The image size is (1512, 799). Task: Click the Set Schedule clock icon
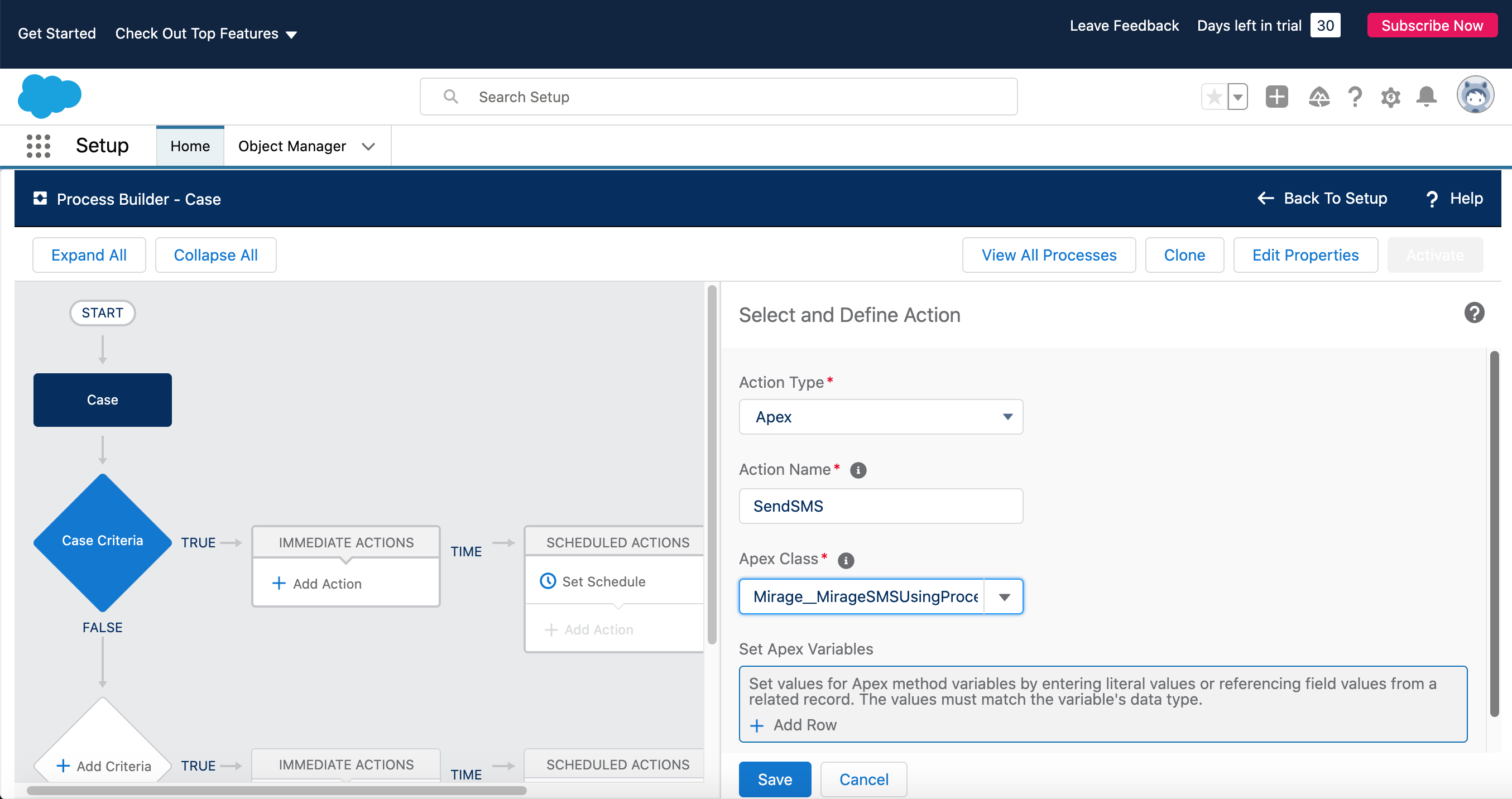point(548,581)
